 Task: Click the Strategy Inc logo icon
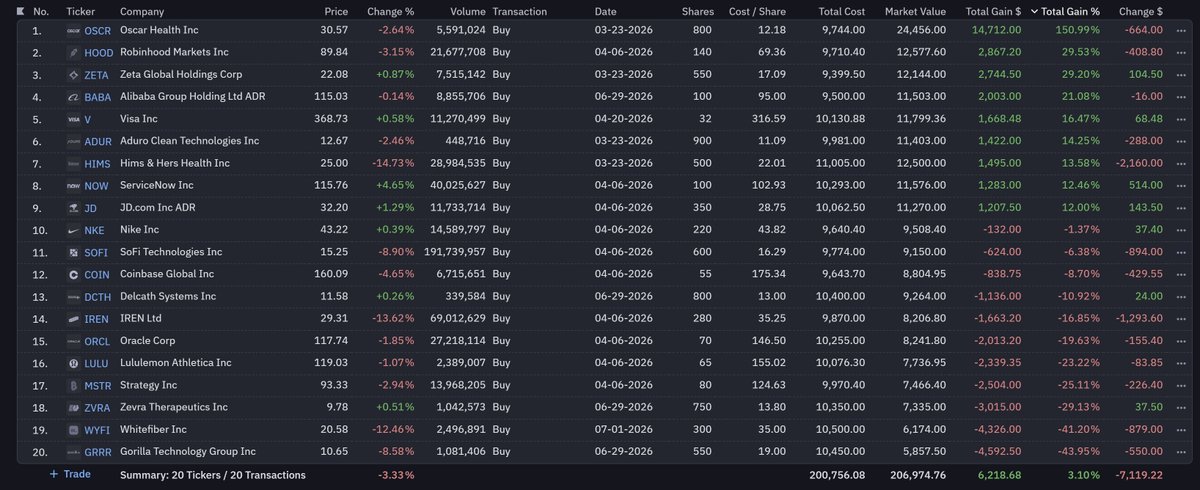click(x=73, y=385)
